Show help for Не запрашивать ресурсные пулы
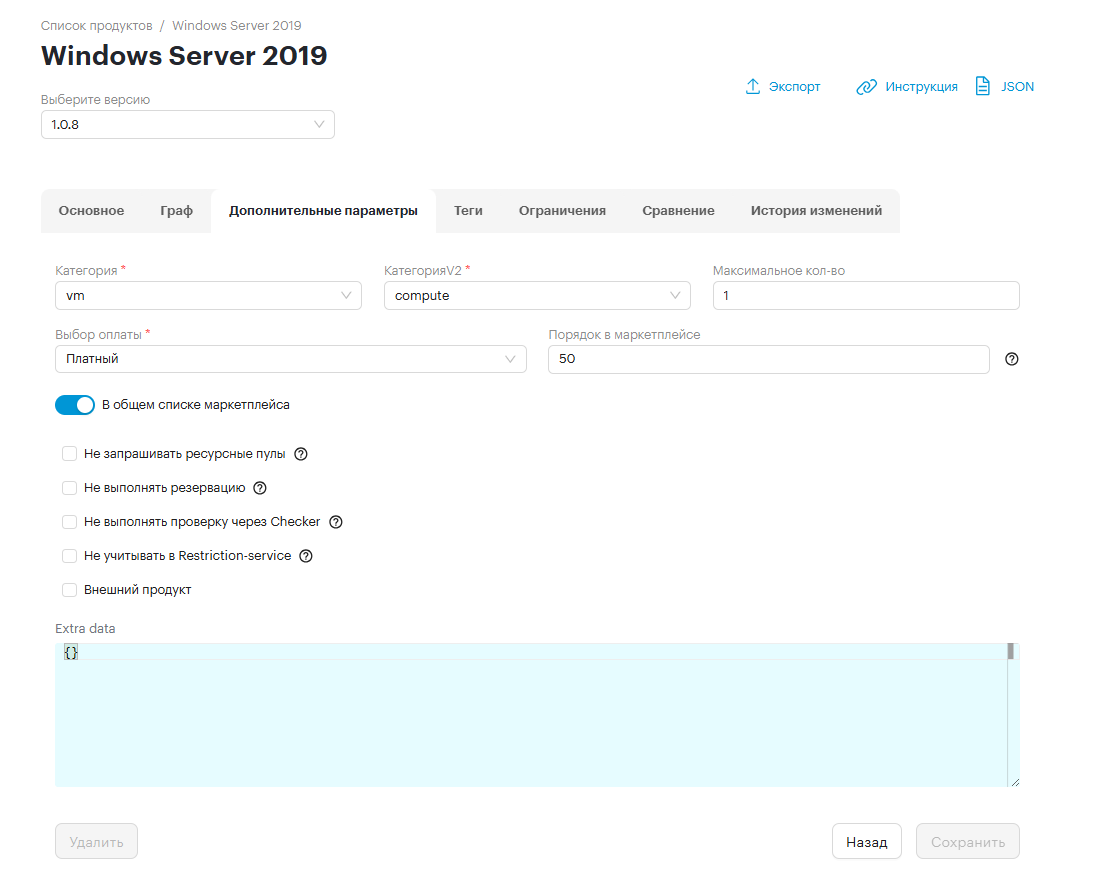This screenshot has width=1108, height=889. point(301,454)
